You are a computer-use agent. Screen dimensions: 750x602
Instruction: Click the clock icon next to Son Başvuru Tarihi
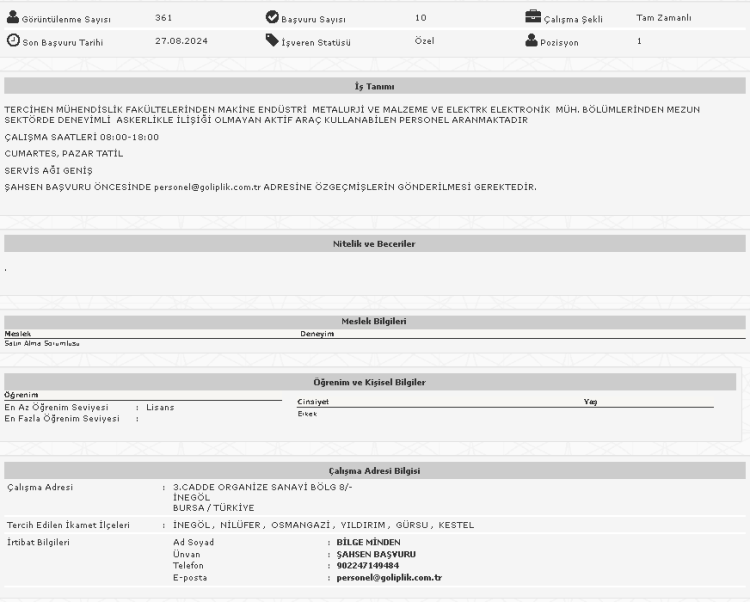13,41
